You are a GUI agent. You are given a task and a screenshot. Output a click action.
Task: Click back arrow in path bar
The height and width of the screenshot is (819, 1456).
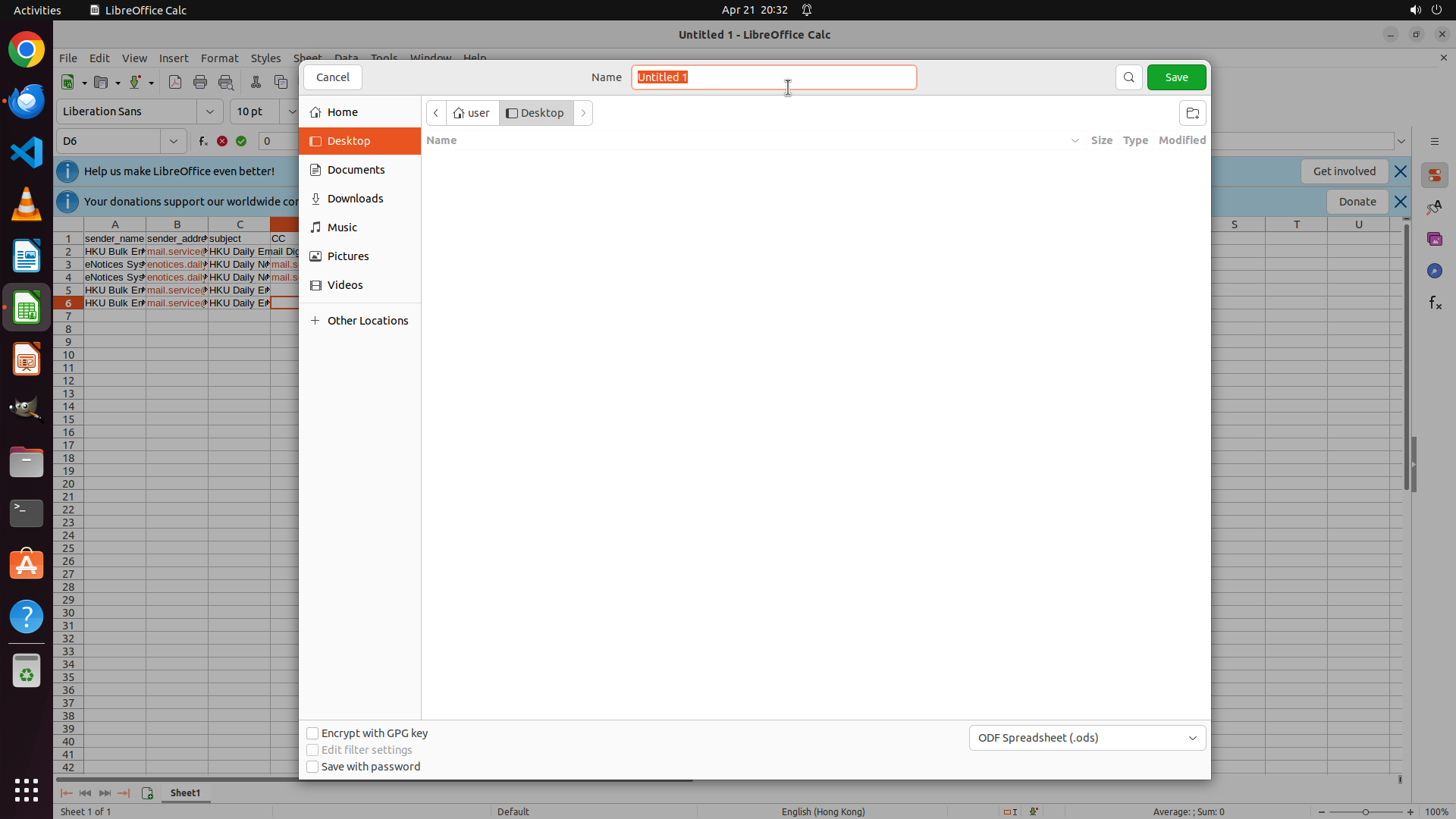[x=436, y=113]
